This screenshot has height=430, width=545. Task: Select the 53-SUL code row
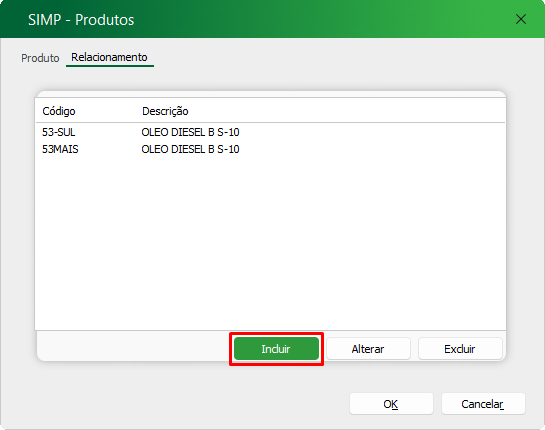(270, 132)
